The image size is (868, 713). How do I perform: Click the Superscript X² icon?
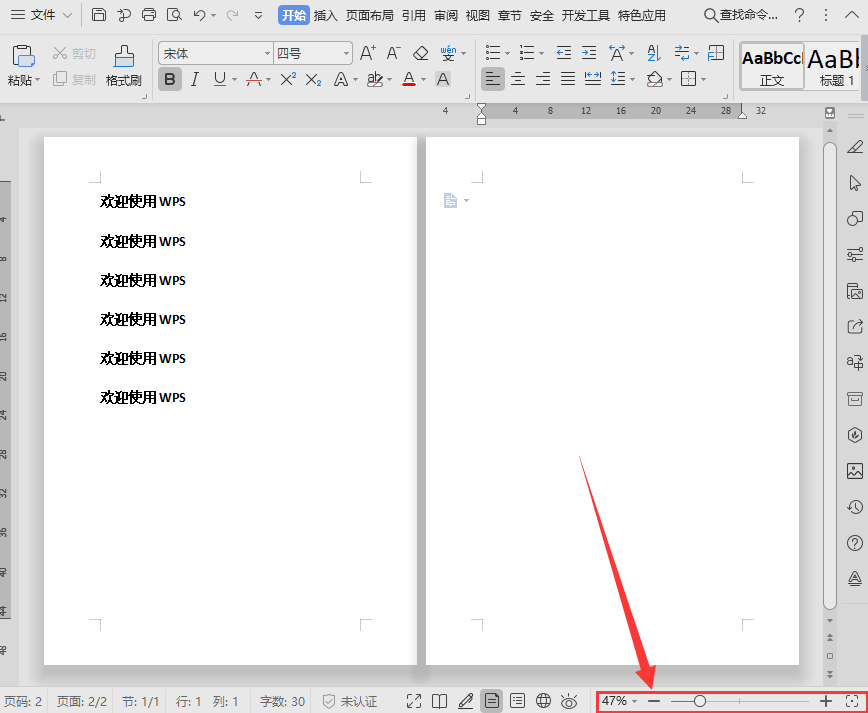click(288, 79)
